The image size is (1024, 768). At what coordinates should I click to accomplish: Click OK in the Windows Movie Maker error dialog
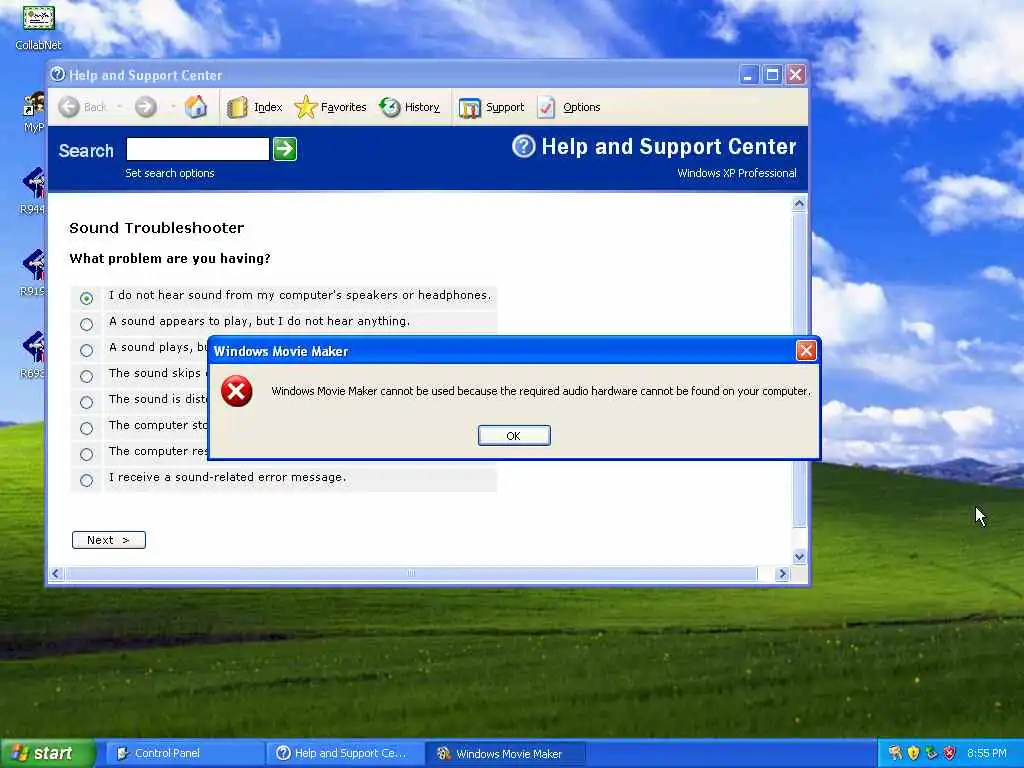(x=514, y=436)
